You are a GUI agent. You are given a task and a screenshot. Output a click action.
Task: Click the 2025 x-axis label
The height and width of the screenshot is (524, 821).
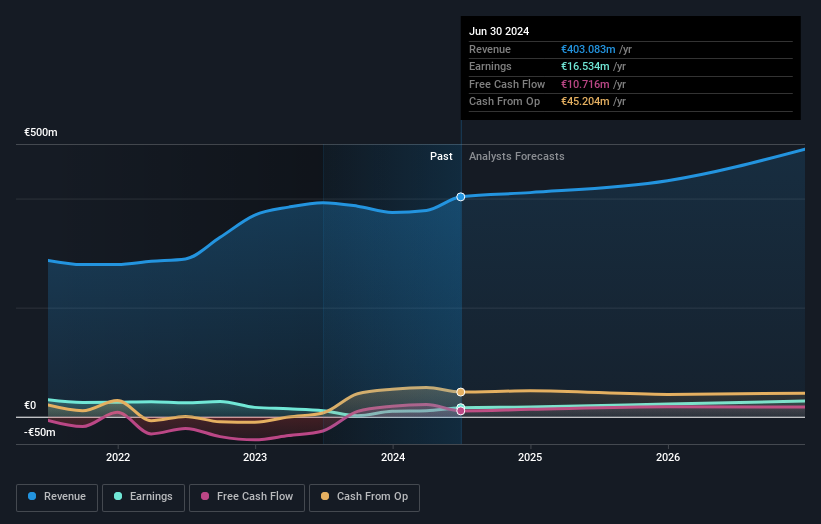pyautogui.click(x=530, y=457)
